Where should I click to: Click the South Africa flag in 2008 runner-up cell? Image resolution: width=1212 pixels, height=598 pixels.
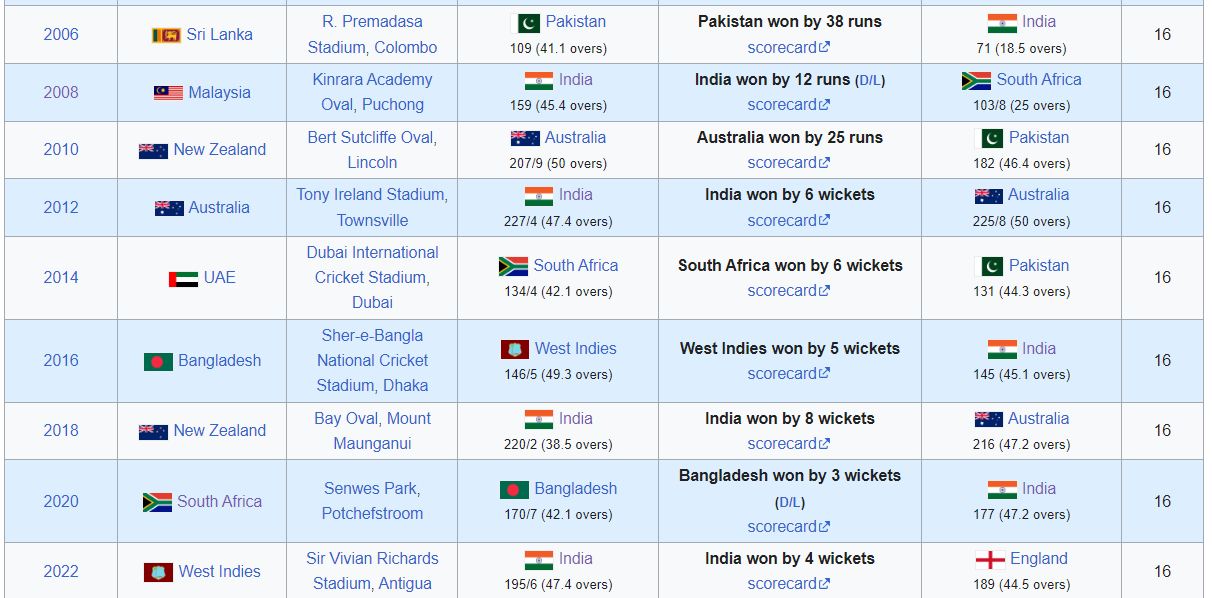[976, 80]
